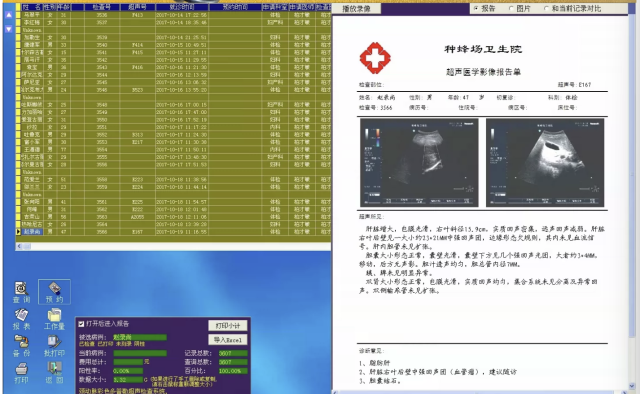Open the right ultrasound image with gallbladder
640x394 pixels.
click(545, 162)
